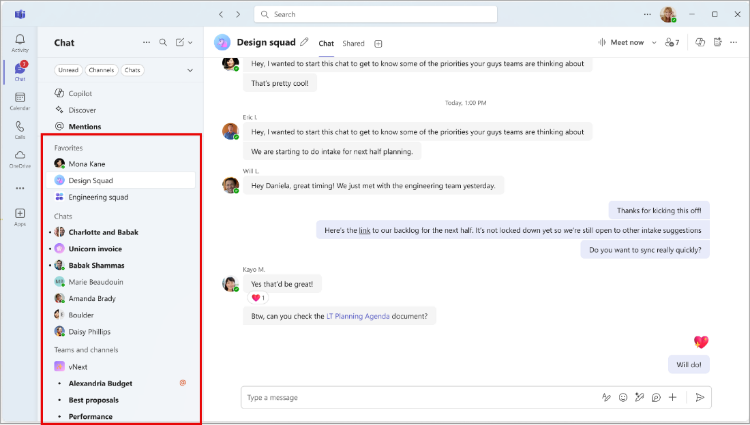Toggle the Unread filter
This screenshot has width=750, height=425.
(68, 70)
